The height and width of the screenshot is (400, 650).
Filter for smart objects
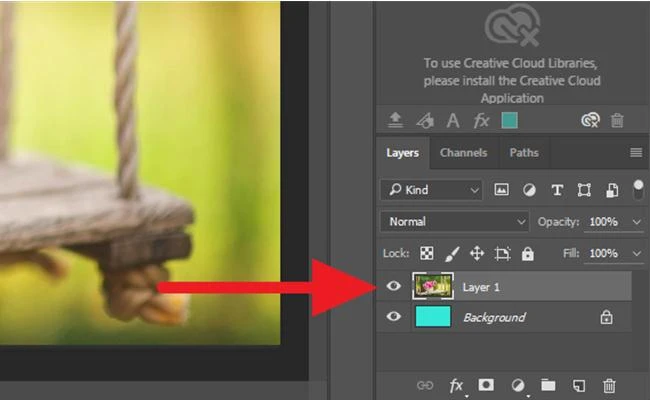click(x=612, y=190)
